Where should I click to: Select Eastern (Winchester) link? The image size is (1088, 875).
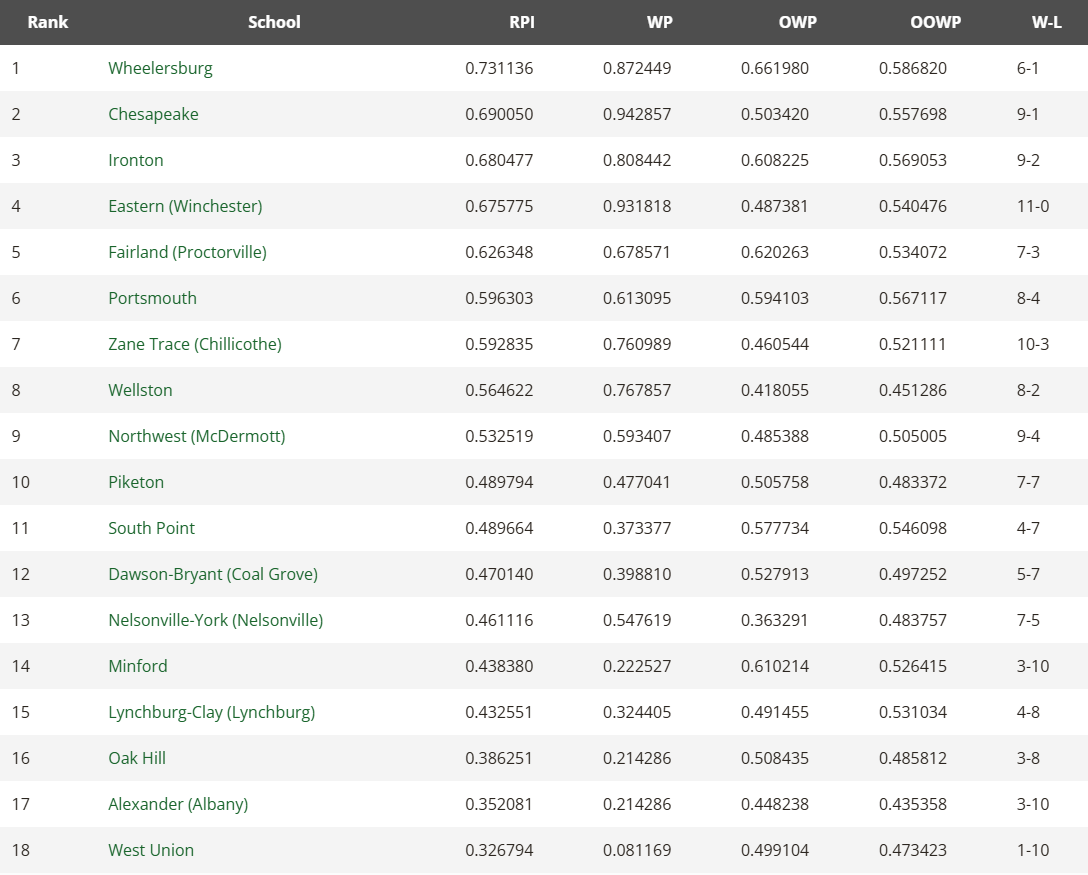[x=185, y=206]
